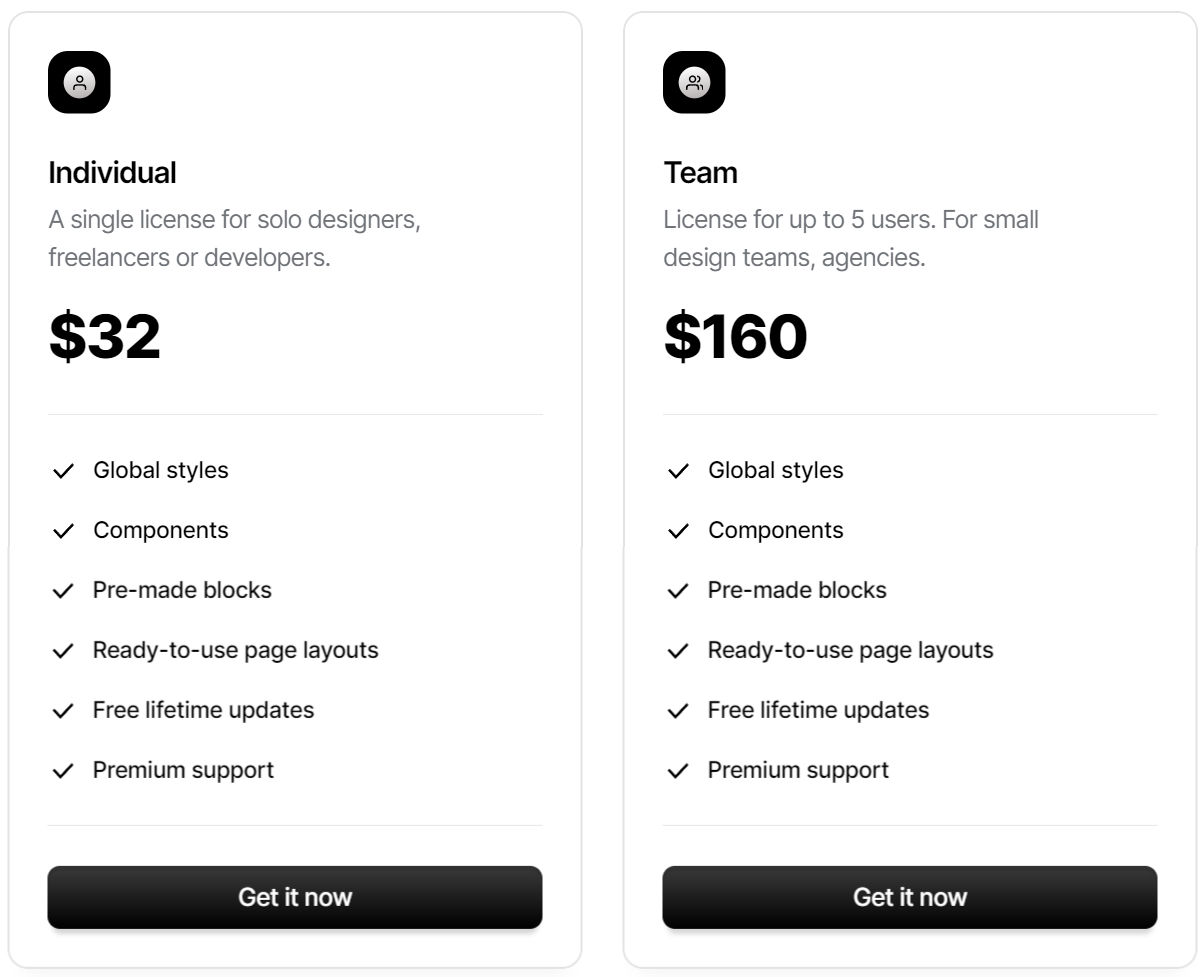Click the checkmark beside Free lifetime updates under Individual
Image resolution: width=1203 pixels, height=977 pixels.
click(63, 709)
